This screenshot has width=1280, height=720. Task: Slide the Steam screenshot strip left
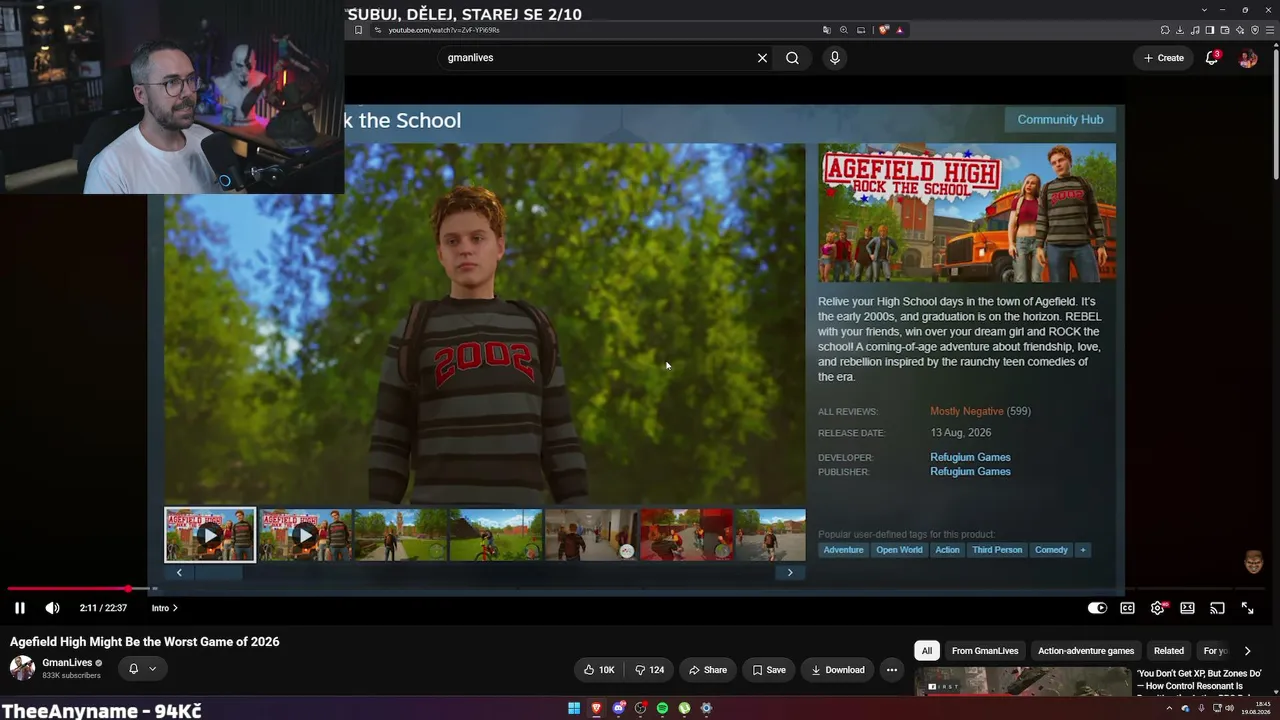pos(179,573)
